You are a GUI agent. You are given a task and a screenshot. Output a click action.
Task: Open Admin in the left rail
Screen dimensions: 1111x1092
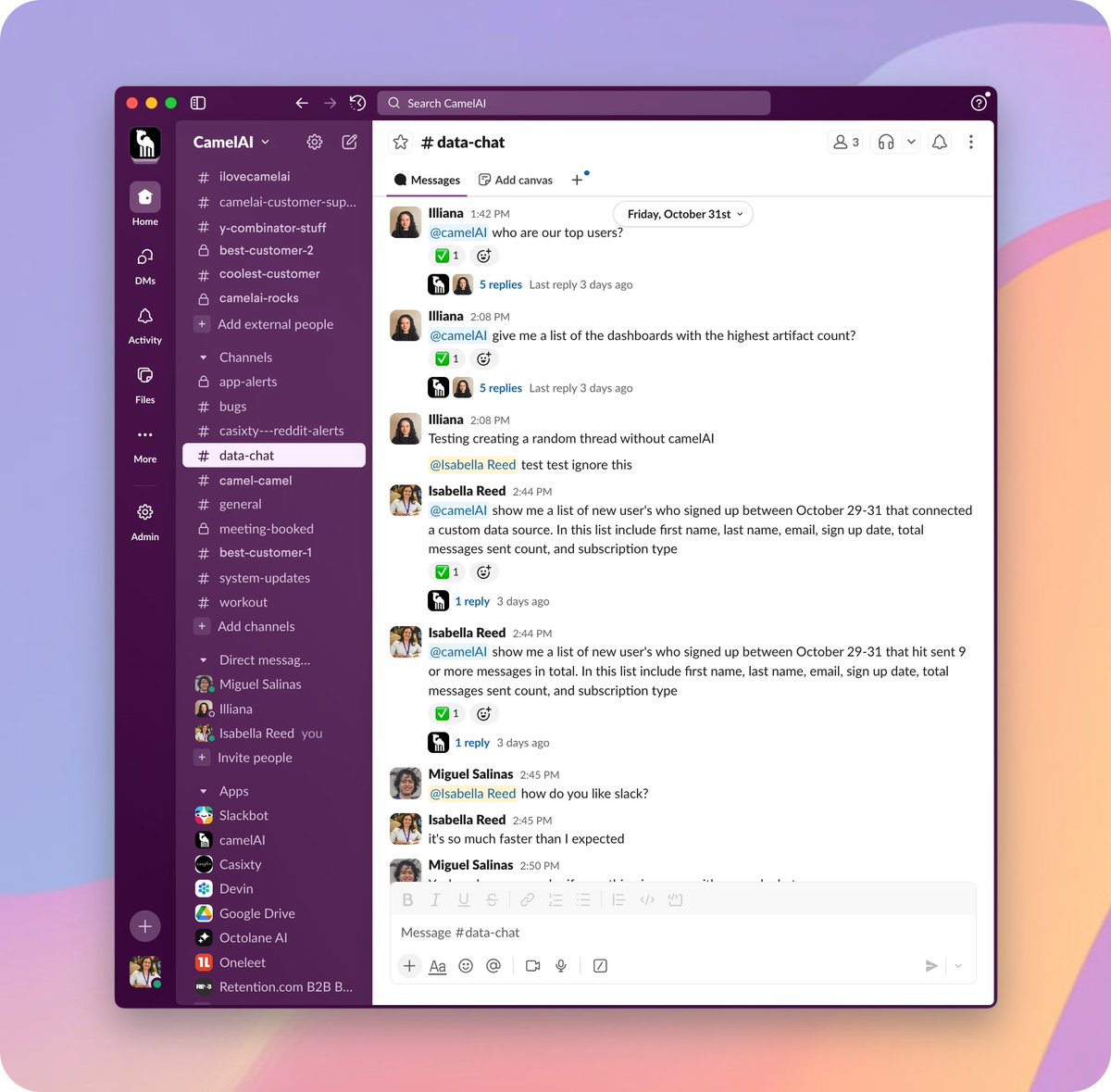[x=145, y=521]
